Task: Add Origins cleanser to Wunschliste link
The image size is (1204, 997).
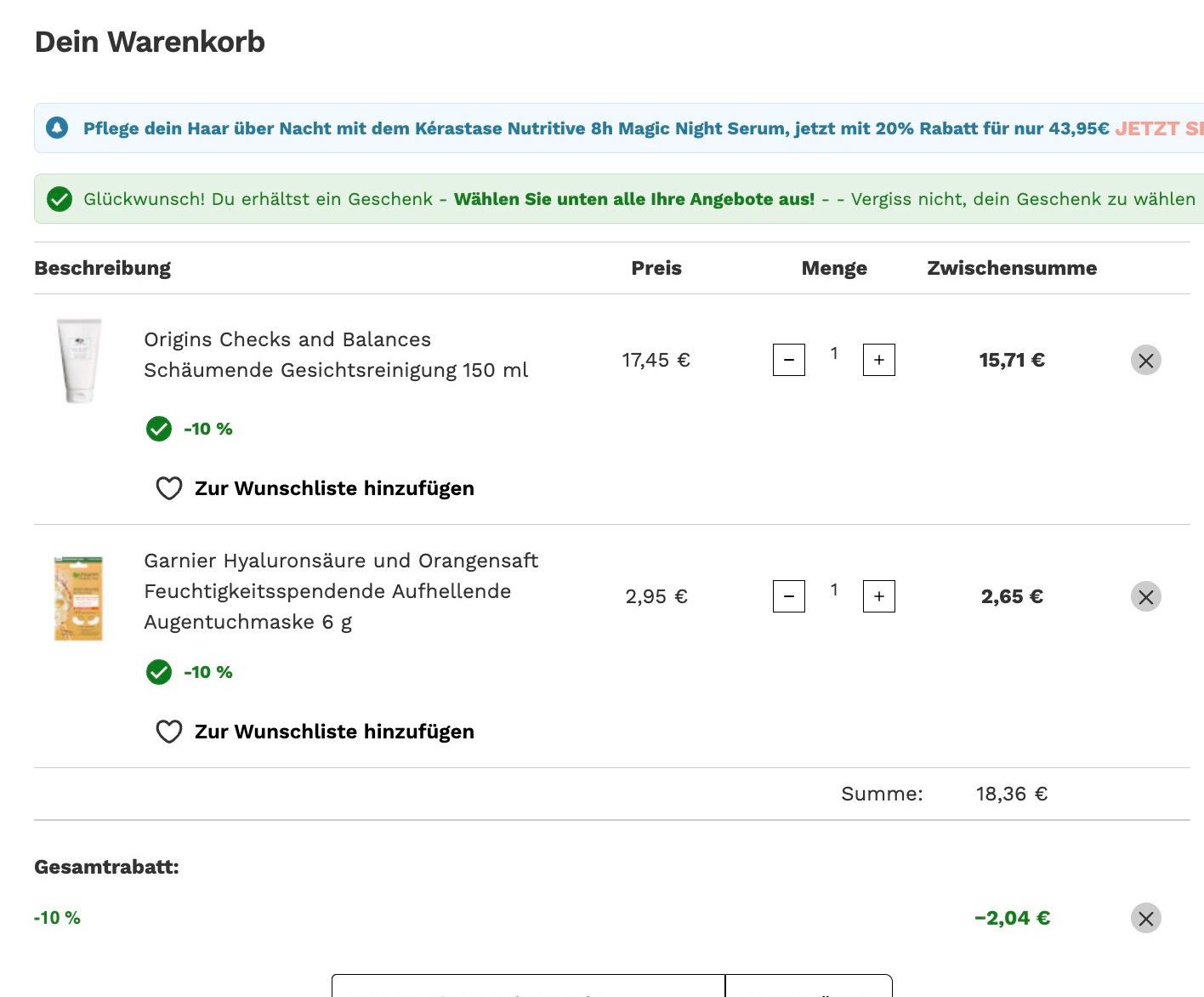Action: (334, 488)
